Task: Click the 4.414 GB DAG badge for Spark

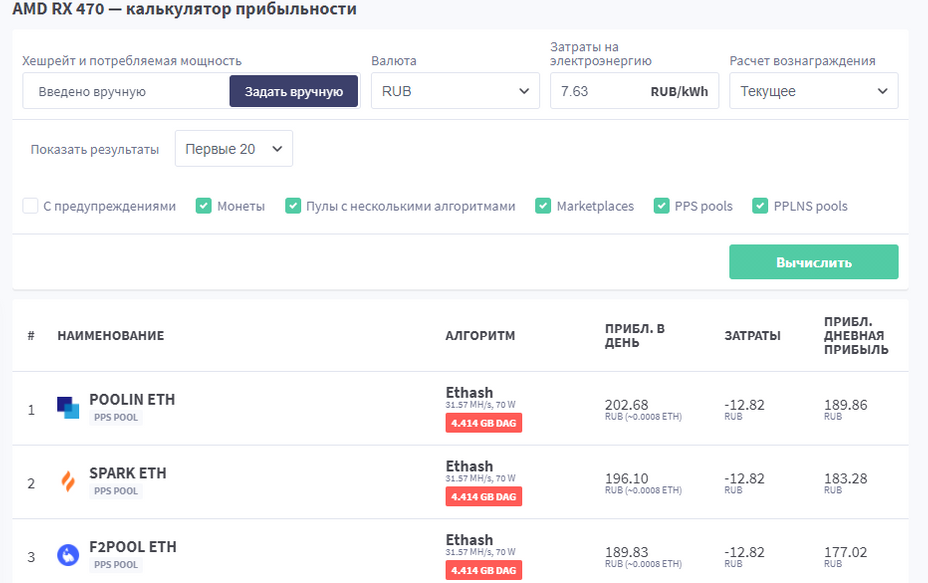Action: [x=484, y=496]
